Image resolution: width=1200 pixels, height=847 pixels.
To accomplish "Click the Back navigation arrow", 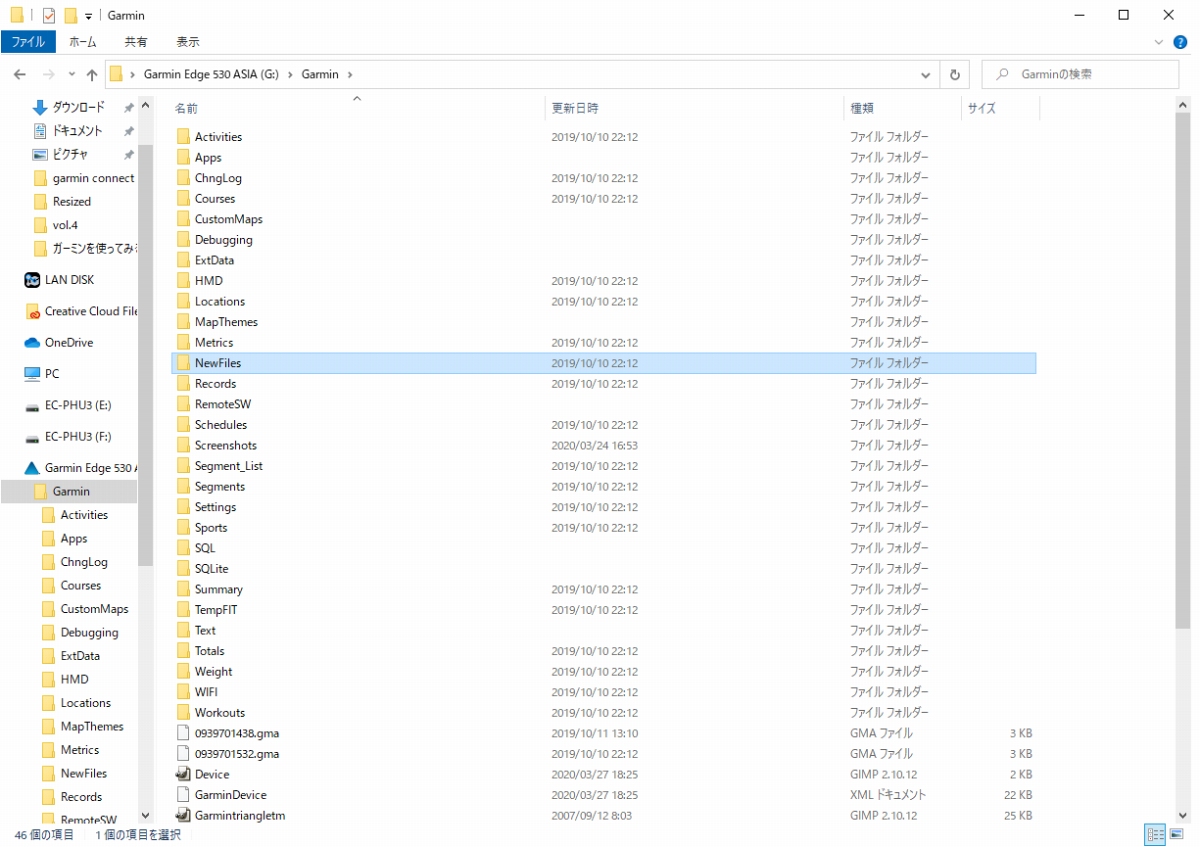I will pyautogui.click(x=19, y=75).
